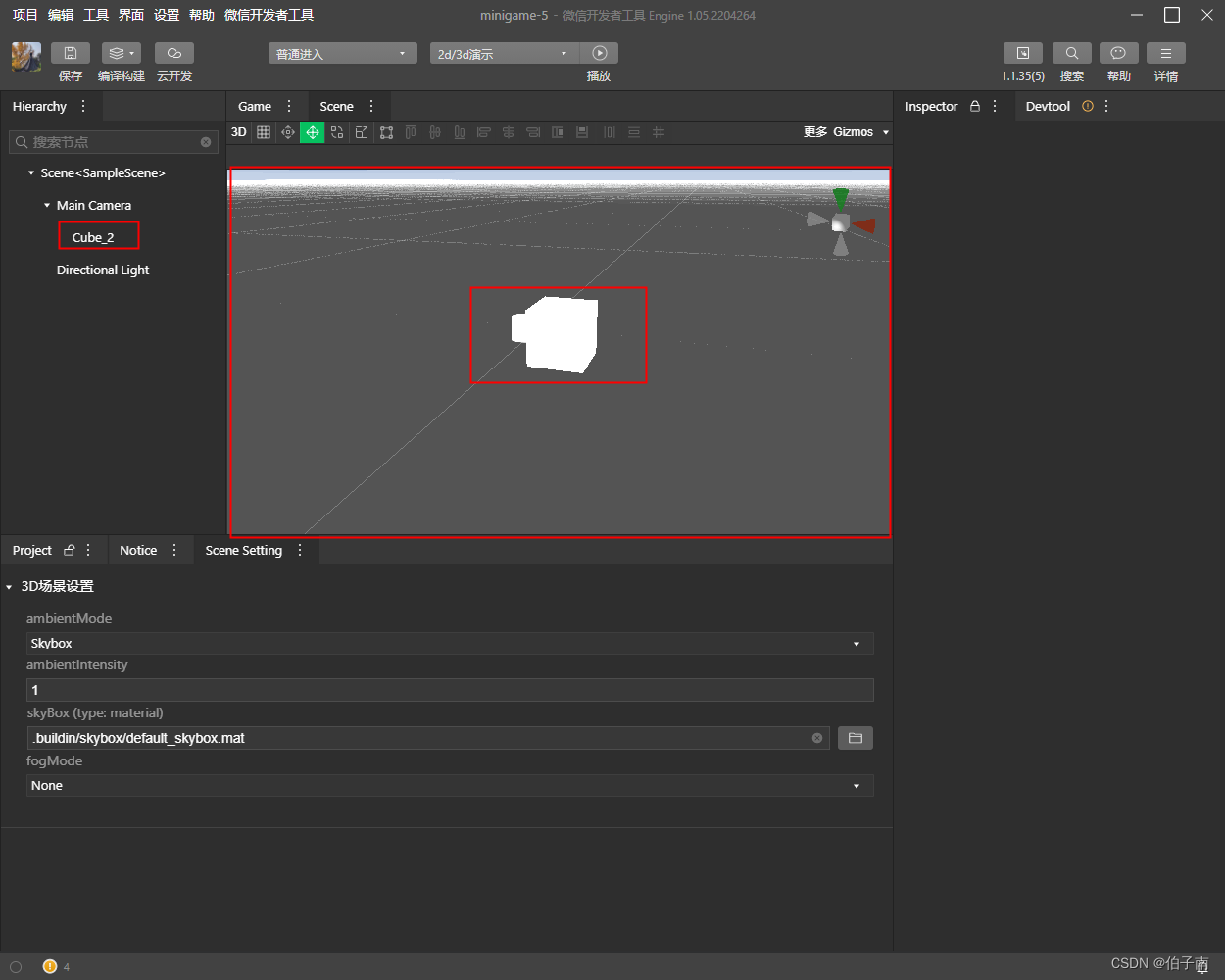Open the ambientMode Skybox dropdown

(x=449, y=644)
